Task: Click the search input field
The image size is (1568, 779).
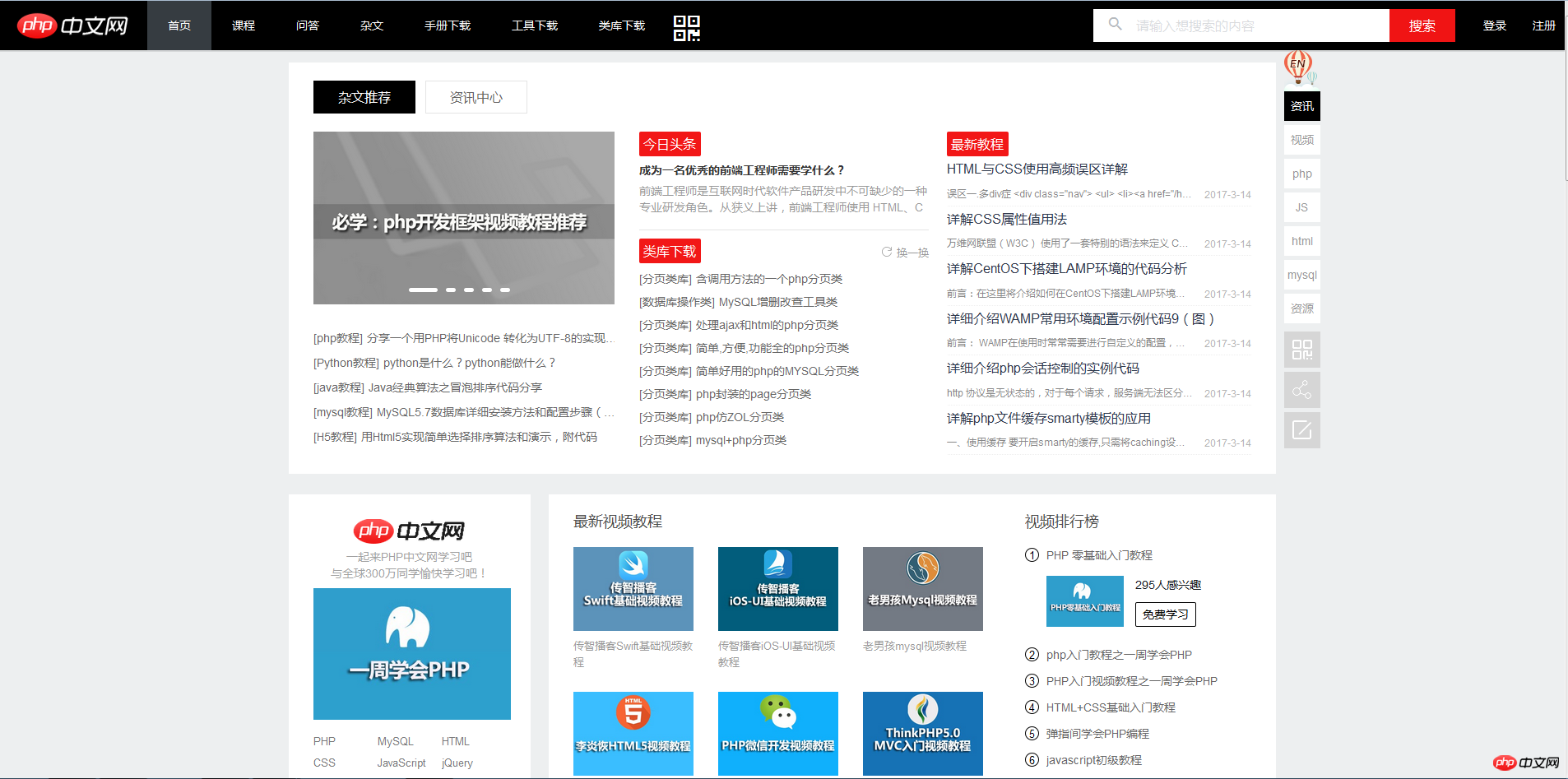Action: pyautogui.click(x=1241, y=26)
